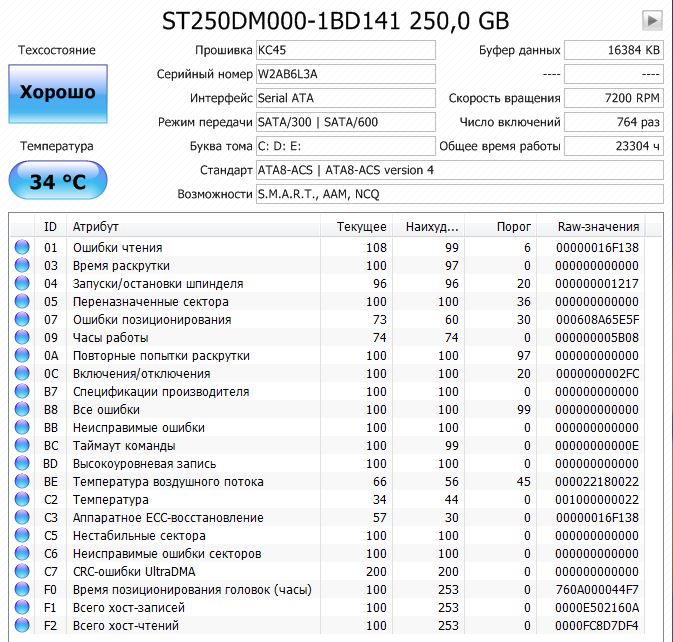Click the Стандарт field ATA8-ACS

pyautogui.click(x=460, y=170)
